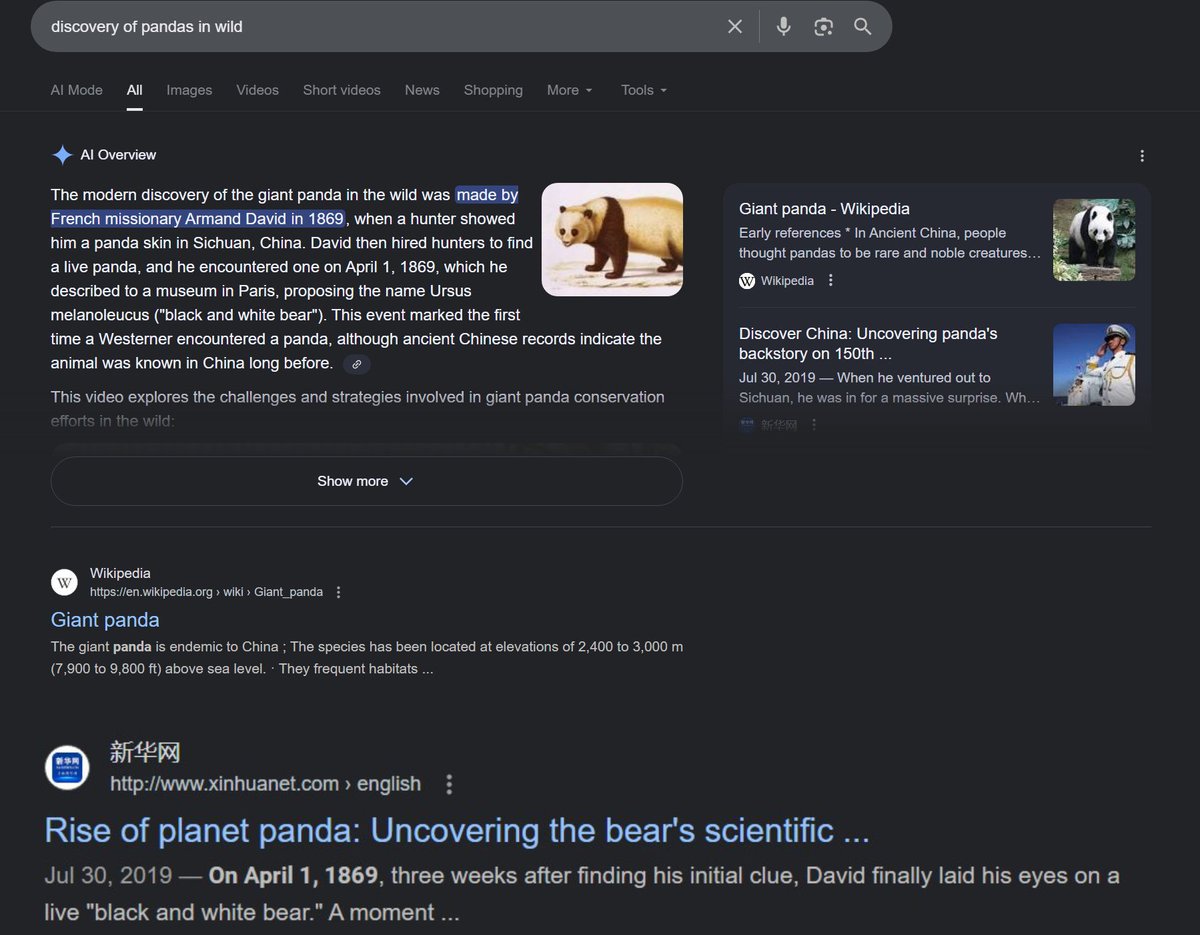Click the 'AI Overview' heading text

pos(118,155)
